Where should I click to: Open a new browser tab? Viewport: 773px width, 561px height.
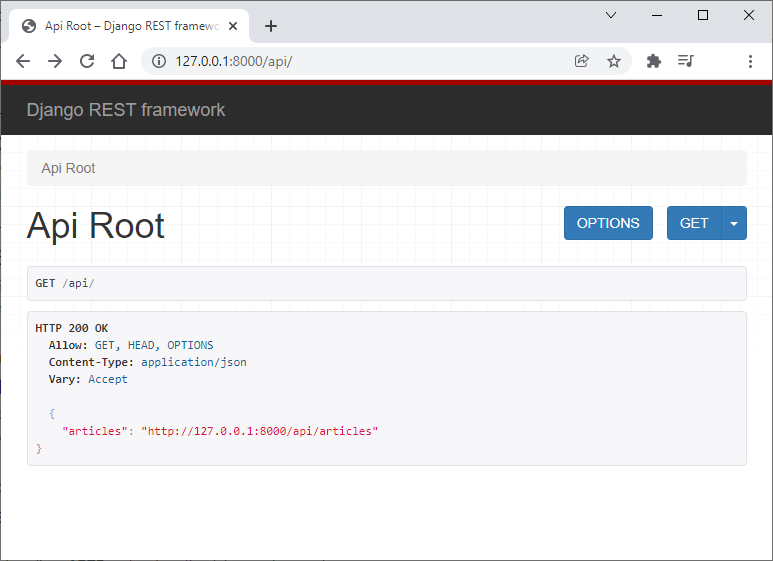(271, 26)
